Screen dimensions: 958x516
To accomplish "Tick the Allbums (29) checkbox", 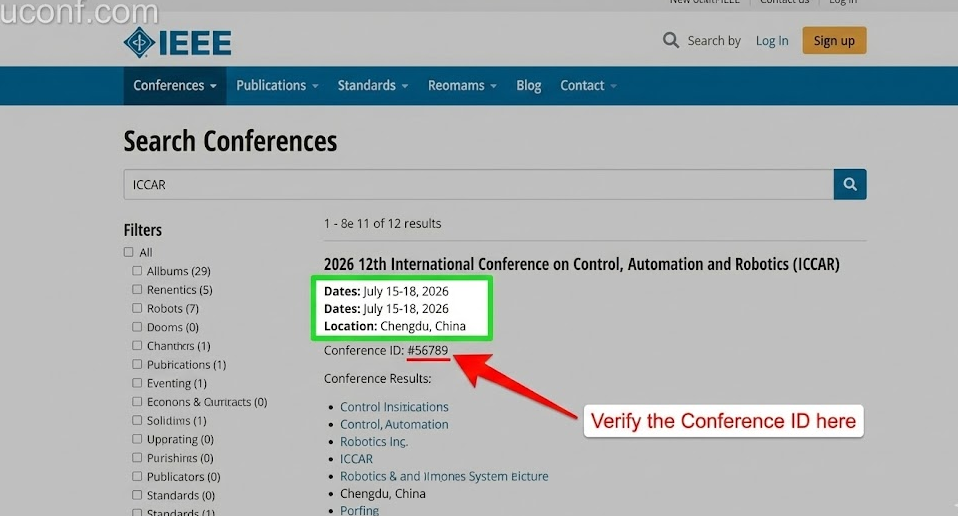I will click(137, 271).
